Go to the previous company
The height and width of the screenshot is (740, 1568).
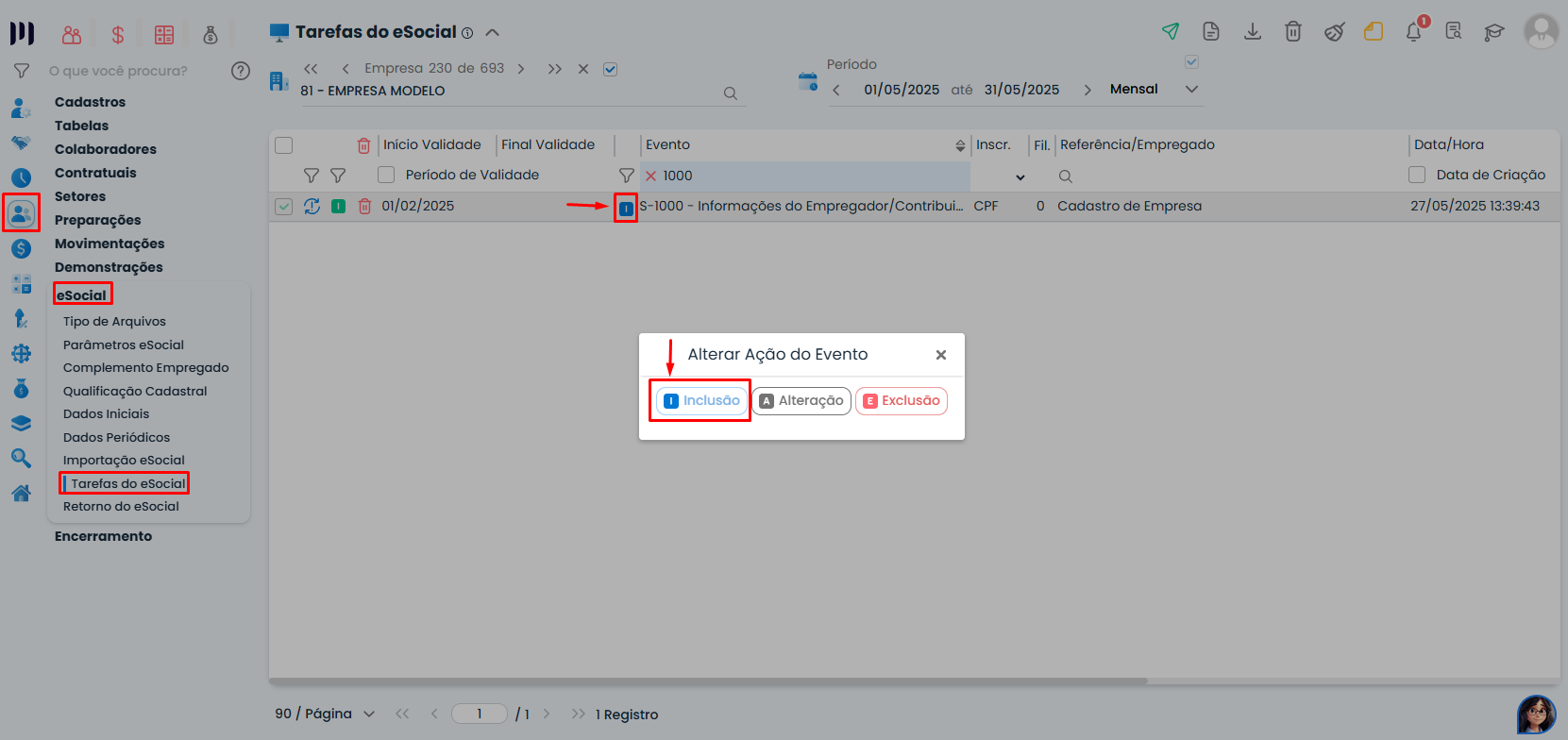point(346,69)
